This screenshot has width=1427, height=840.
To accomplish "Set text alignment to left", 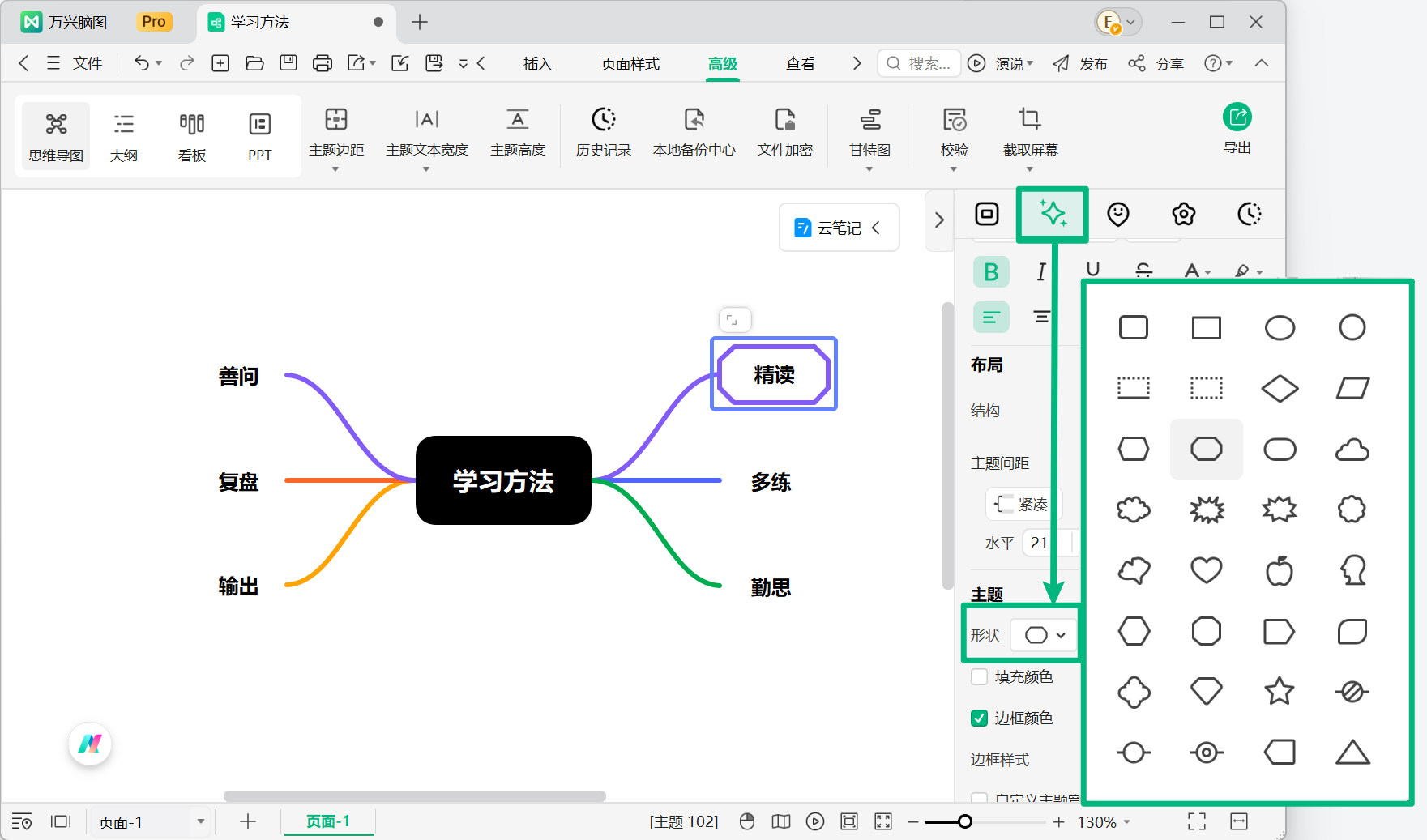I will [x=991, y=317].
